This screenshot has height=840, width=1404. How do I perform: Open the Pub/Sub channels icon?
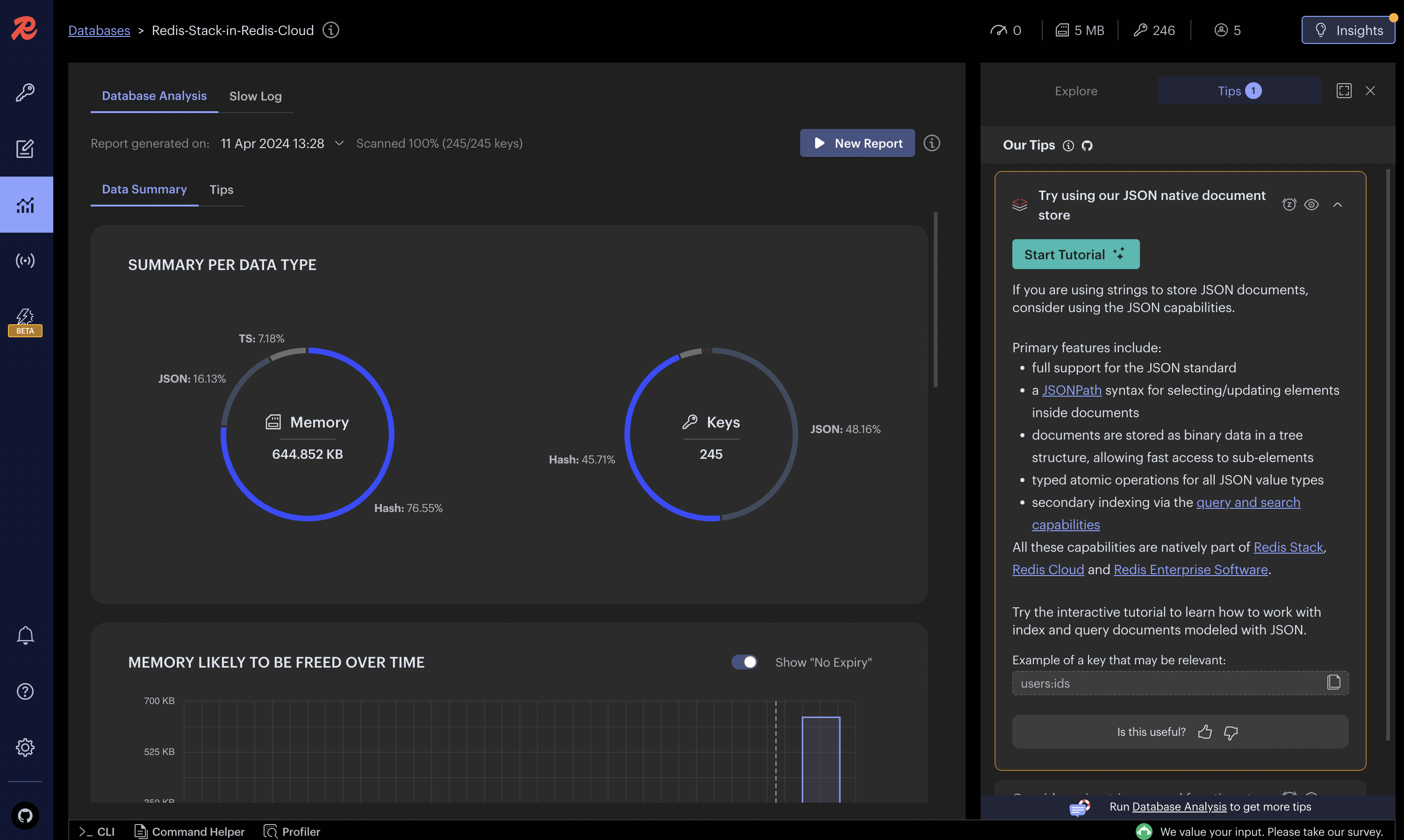(26, 260)
